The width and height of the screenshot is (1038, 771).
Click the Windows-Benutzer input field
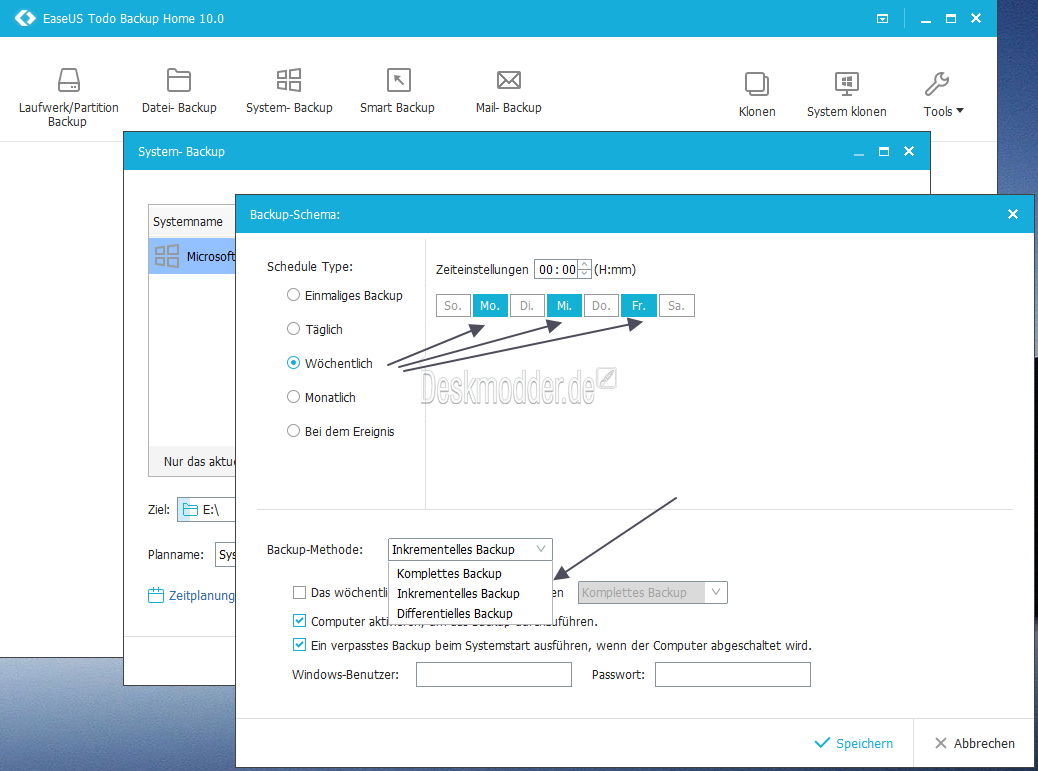click(494, 674)
